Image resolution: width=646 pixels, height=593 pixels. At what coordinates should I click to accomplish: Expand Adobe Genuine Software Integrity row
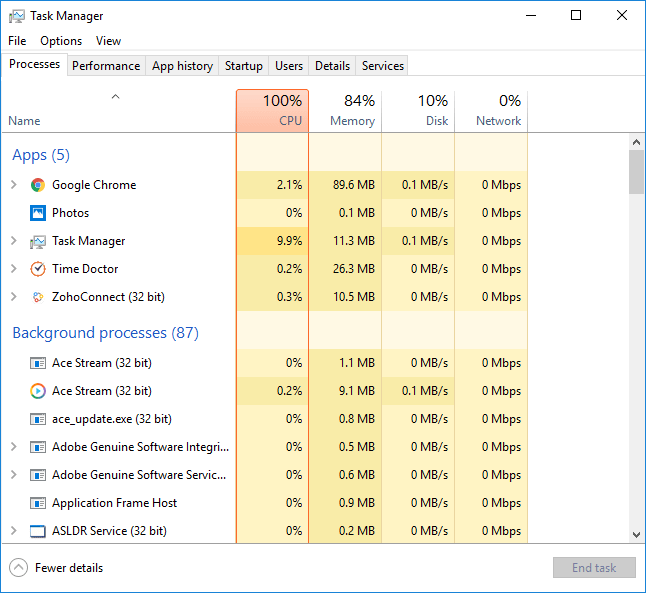coord(14,447)
